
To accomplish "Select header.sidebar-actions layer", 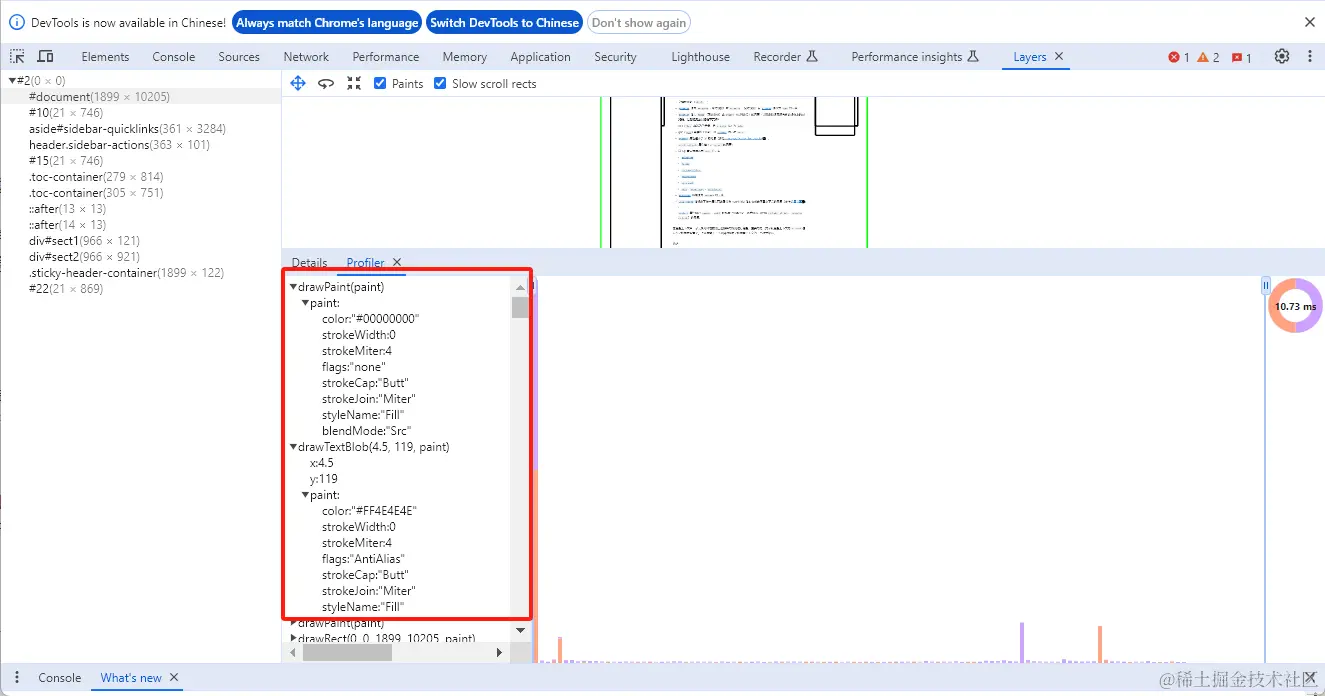I will (140, 145).
